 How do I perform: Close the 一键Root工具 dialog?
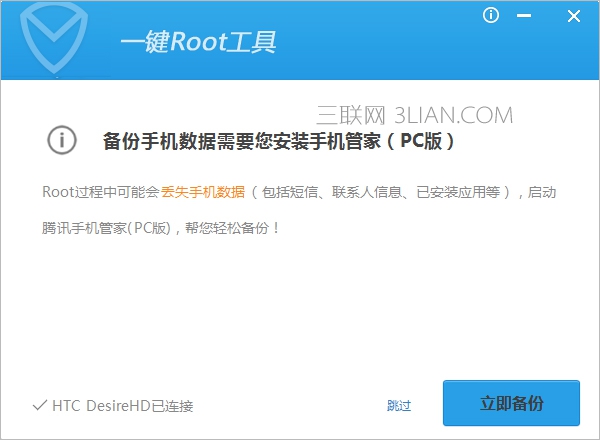(574, 16)
